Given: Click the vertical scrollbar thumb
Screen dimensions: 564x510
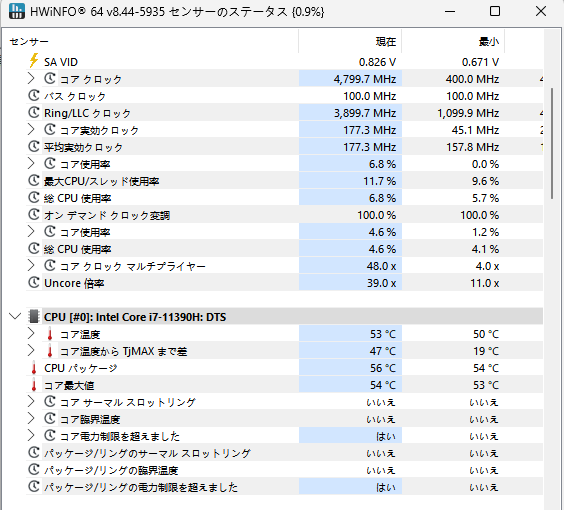Looking at the screenshot, I should click(x=552, y=143).
